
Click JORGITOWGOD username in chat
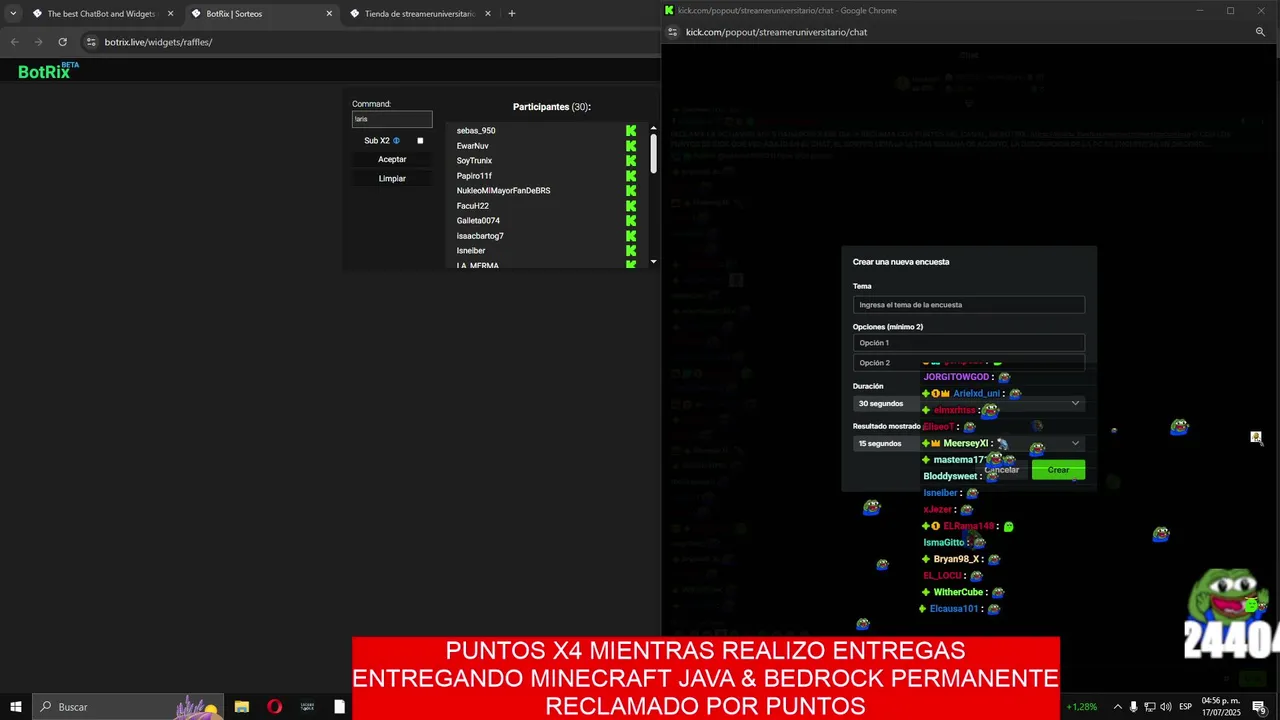(956, 377)
